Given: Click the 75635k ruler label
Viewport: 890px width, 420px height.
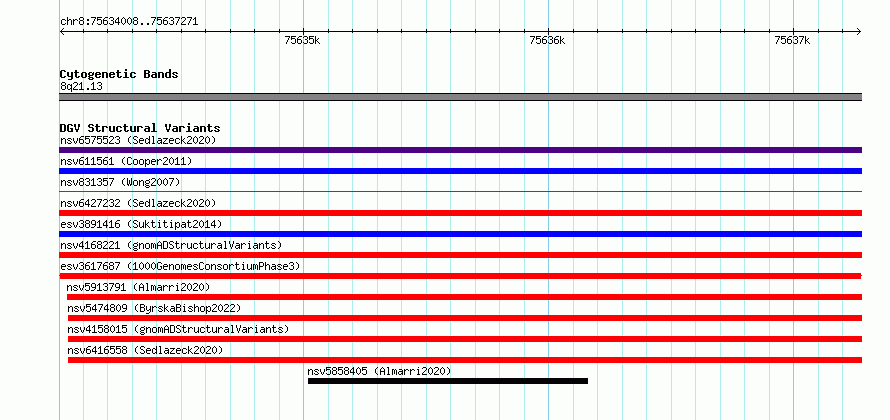Looking at the screenshot, I should click(x=303, y=40).
